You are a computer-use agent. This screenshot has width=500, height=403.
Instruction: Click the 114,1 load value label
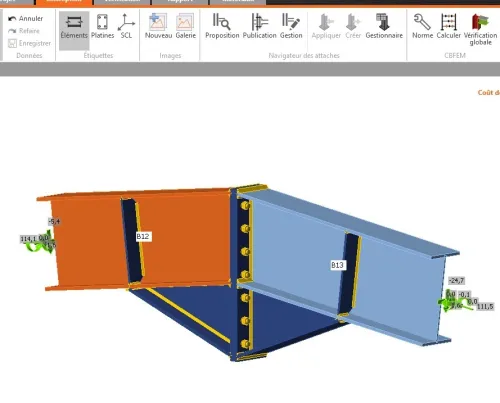click(28, 239)
